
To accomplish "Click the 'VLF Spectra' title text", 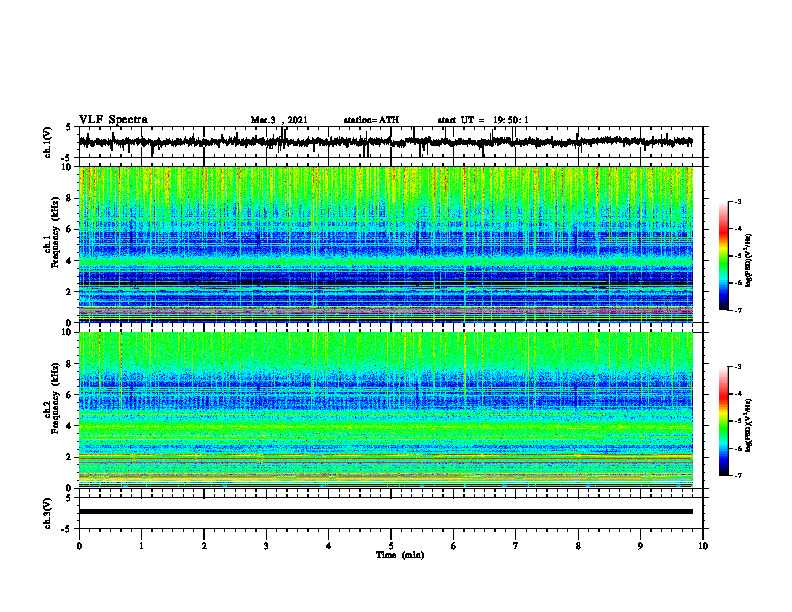I will 113,120.
